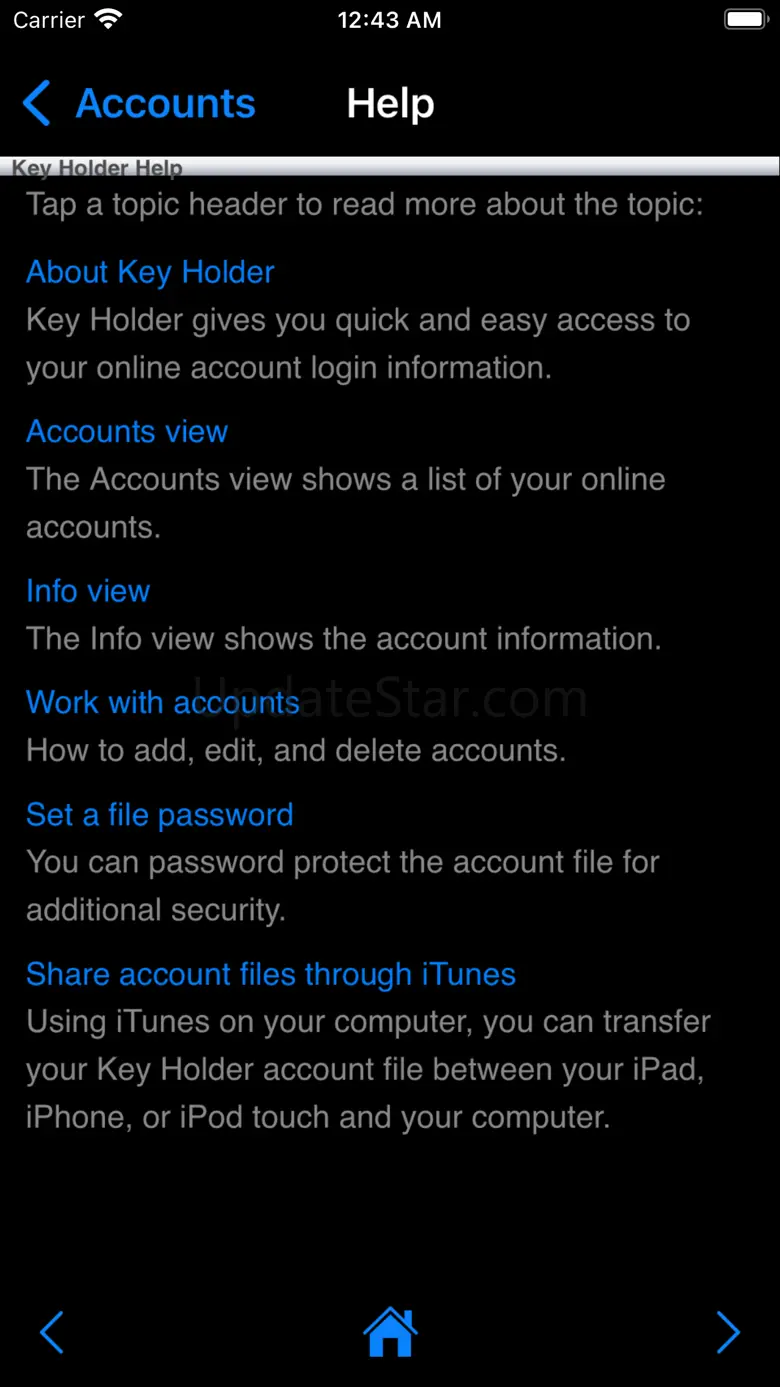The height and width of the screenshot is (1387, 780).
Task: Open the About Key Holder topic
Action: (150, 272)
